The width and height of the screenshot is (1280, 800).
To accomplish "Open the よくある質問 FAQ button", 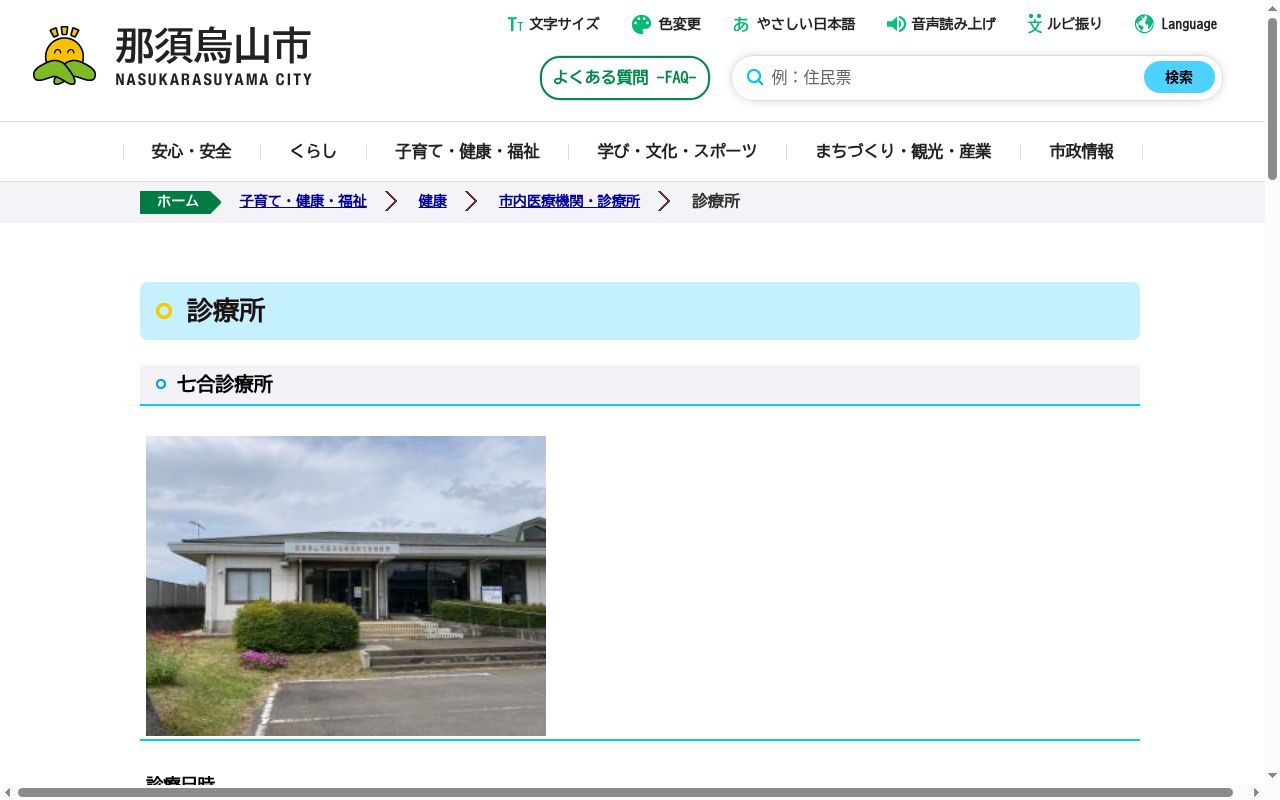I will pyautogui.click(x=625, y=78).
